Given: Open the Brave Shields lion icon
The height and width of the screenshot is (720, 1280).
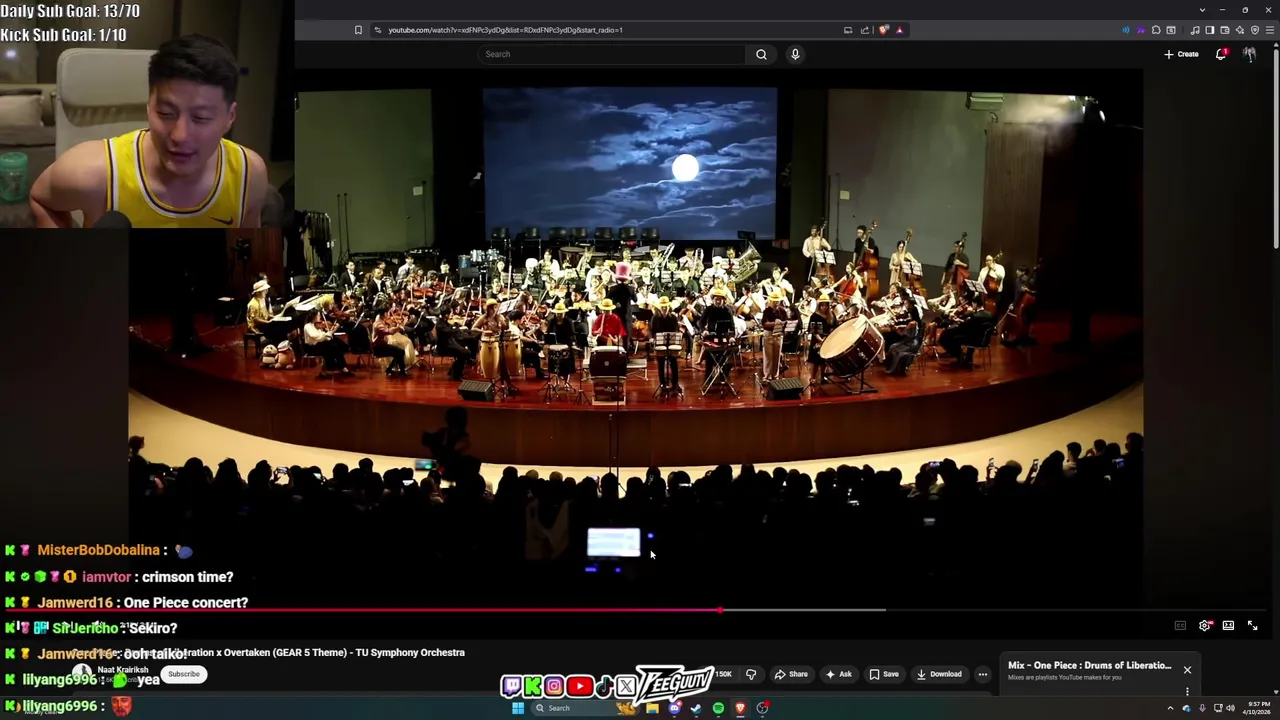Looking at the screenshot, I should [883, 30].
